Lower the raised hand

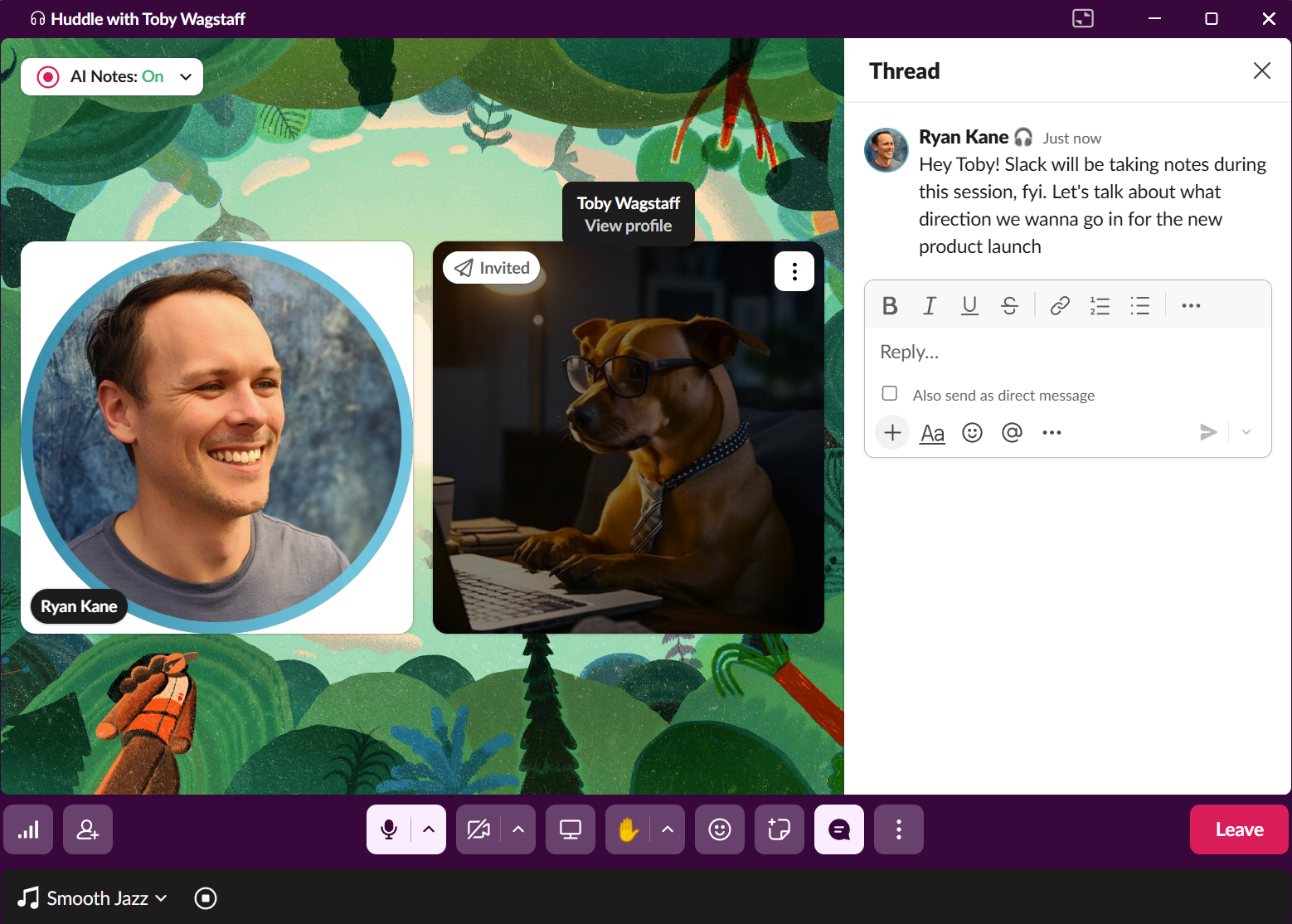[629, 829]
